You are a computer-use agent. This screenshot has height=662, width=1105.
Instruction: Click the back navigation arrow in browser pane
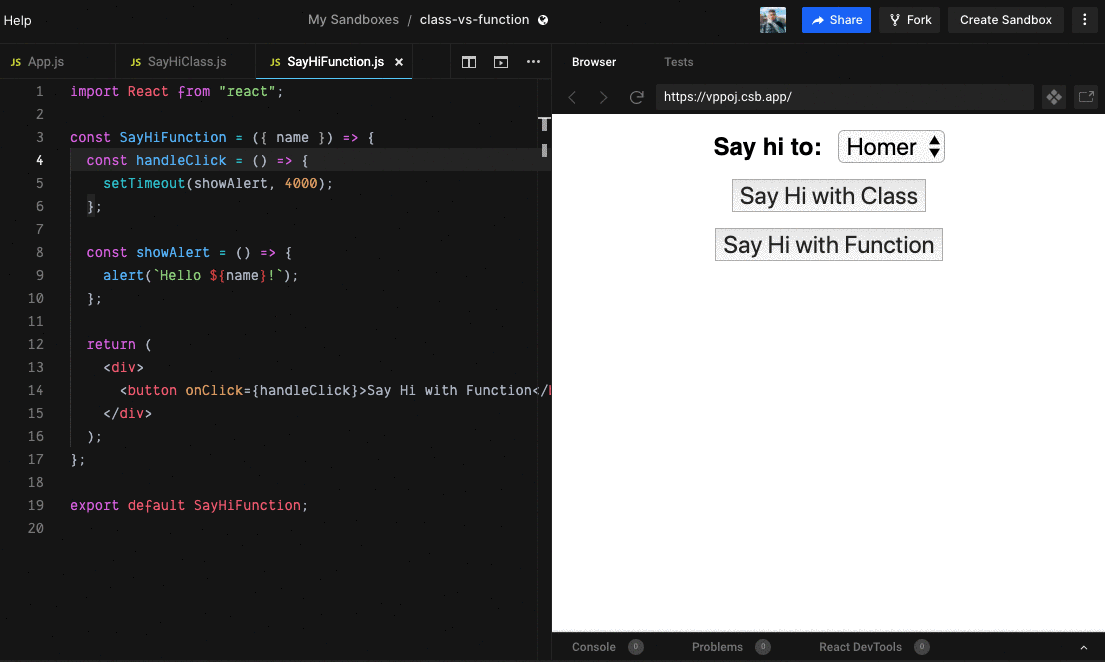click(572, 97)
